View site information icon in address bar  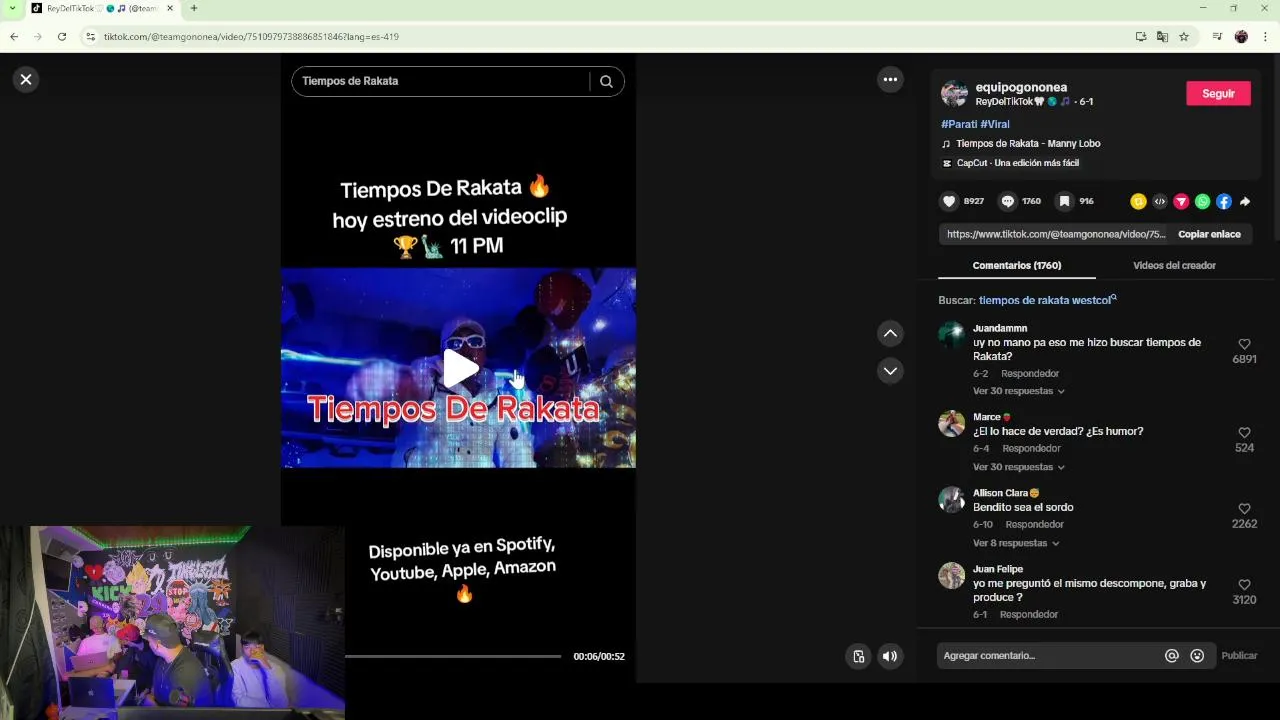pyautogui.click(x=90, y=37)
